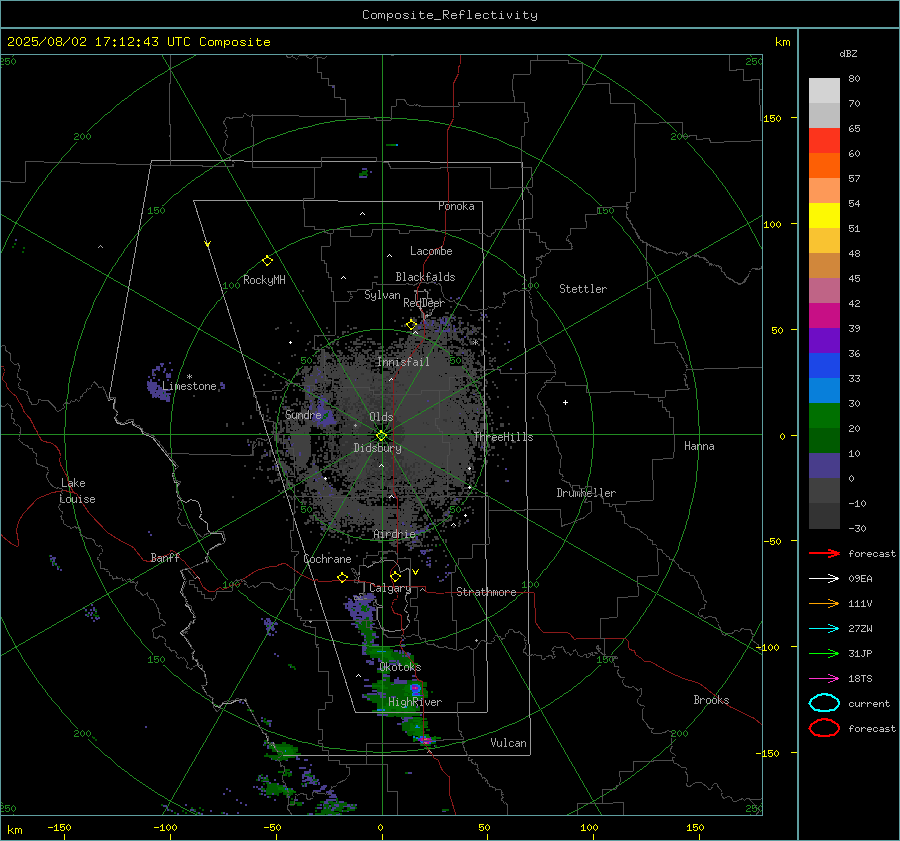This screenshot has width=900, height=841.
Task: Click the green 31JP arrow icon
Action: coord(824,653)
